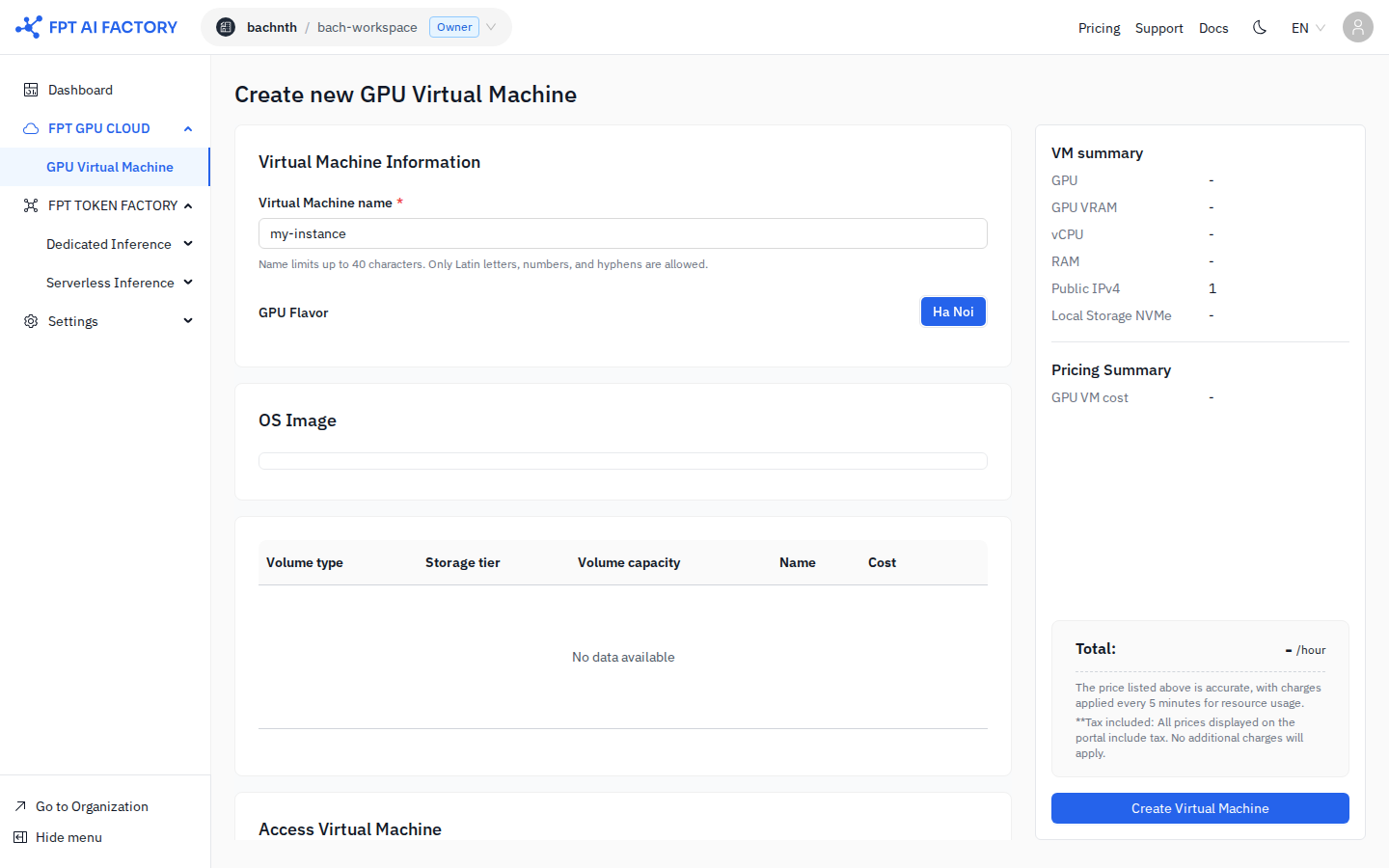The width and height of the screenshot is (1389, 868).
Task: Select the Ha Noi region button
Action: tap(953, 312)
